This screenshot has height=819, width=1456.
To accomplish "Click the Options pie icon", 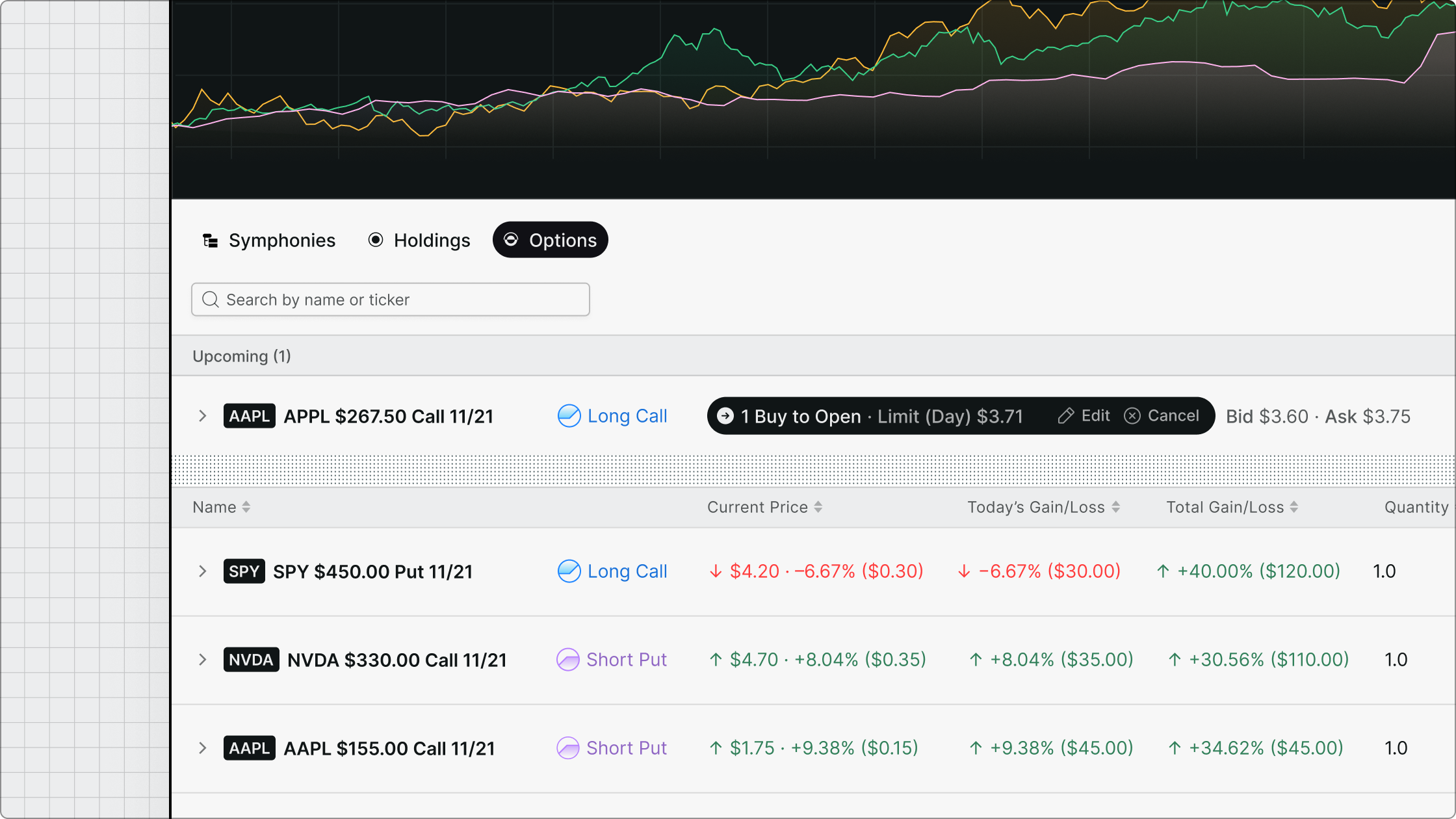I will (x=512, y=239).
